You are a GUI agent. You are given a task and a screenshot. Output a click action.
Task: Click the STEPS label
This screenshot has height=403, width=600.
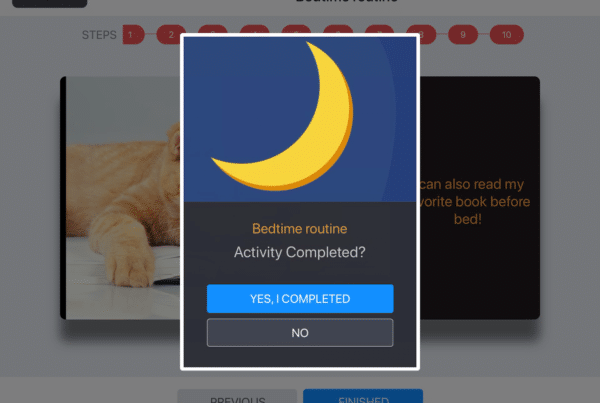(x=99, y=35)
